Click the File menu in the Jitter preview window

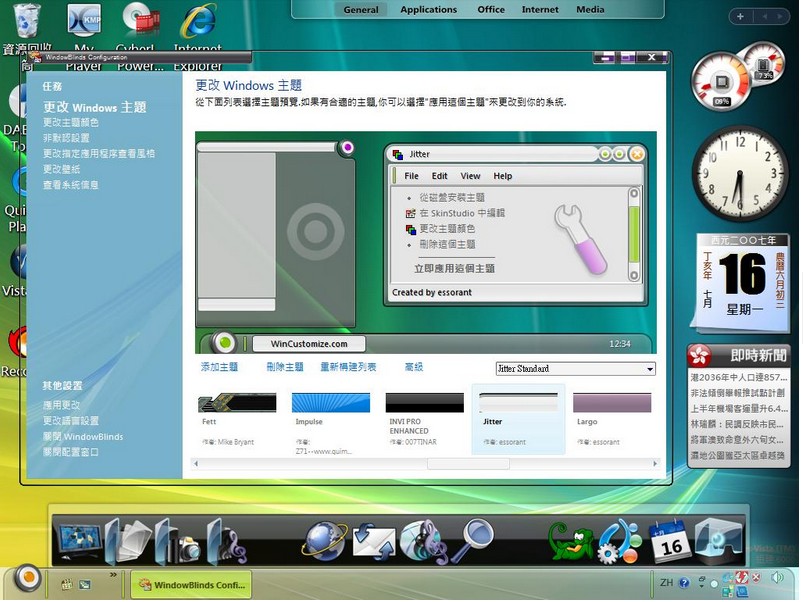point(411,176)
